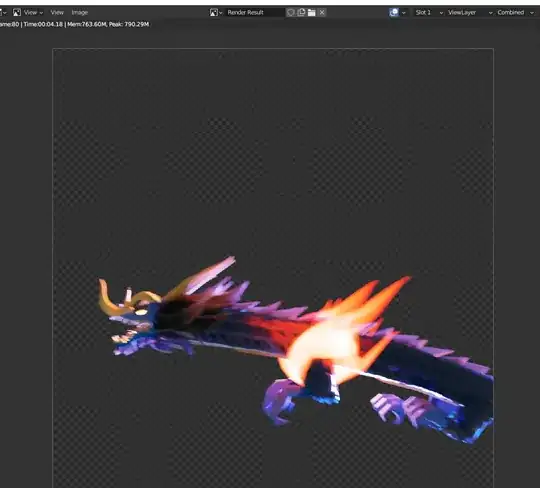The image size is (540, 488).
Task: Open the View menu in the header
Action: 57,12
